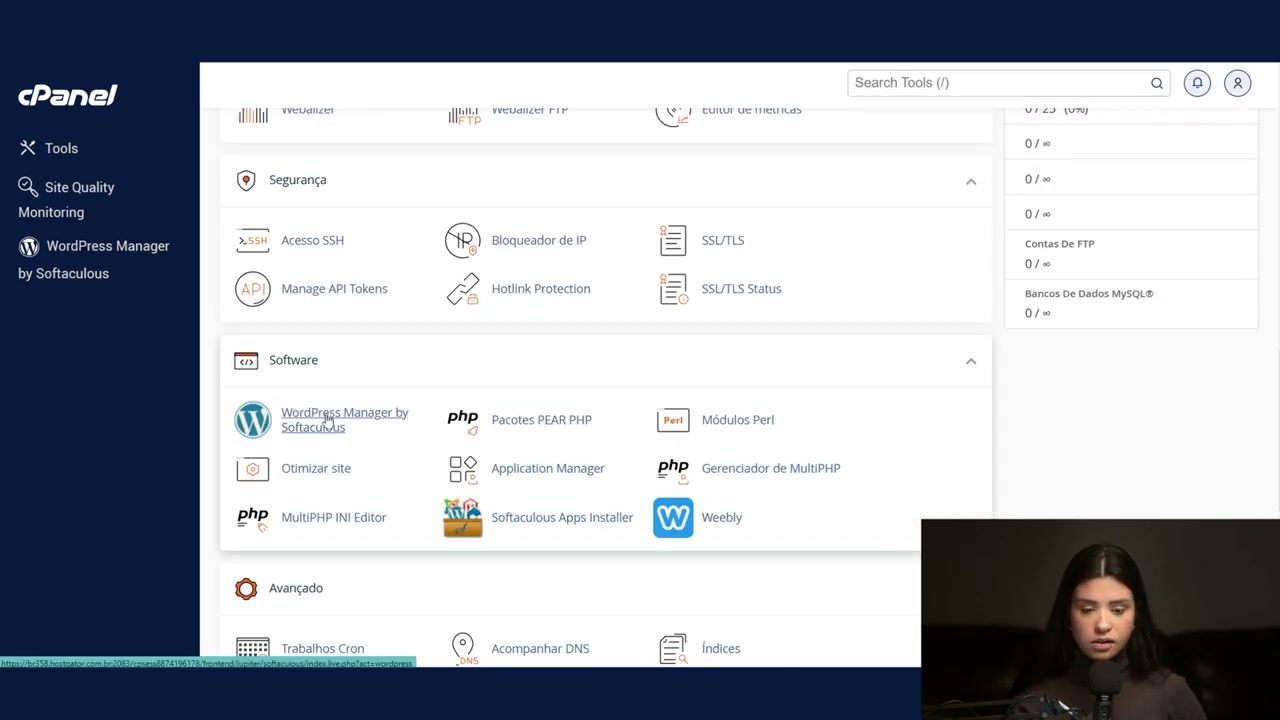Click the Hotlink Protection icon

coord(463,289)
